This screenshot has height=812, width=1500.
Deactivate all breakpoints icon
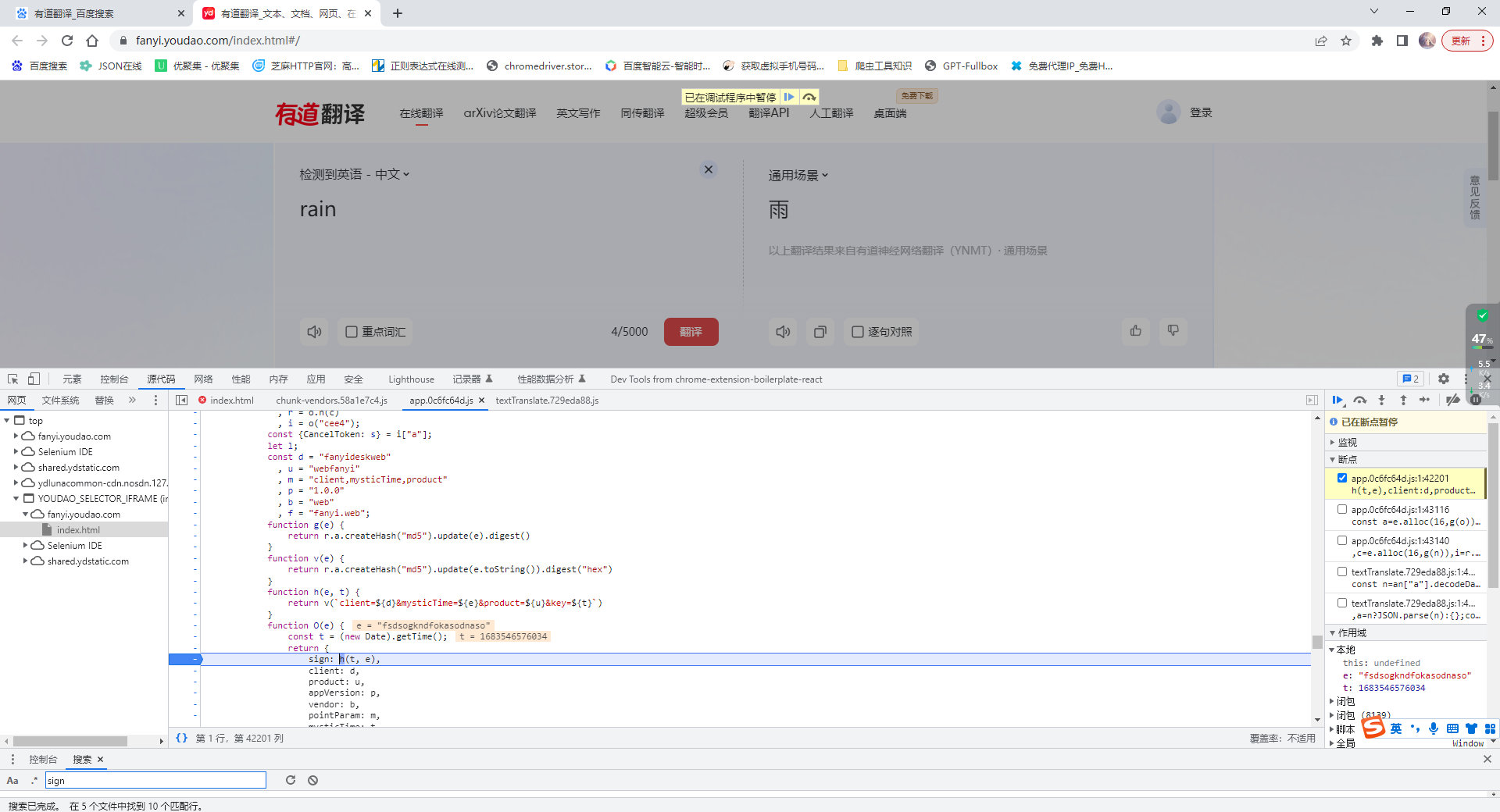click(x=1452, y=401)
